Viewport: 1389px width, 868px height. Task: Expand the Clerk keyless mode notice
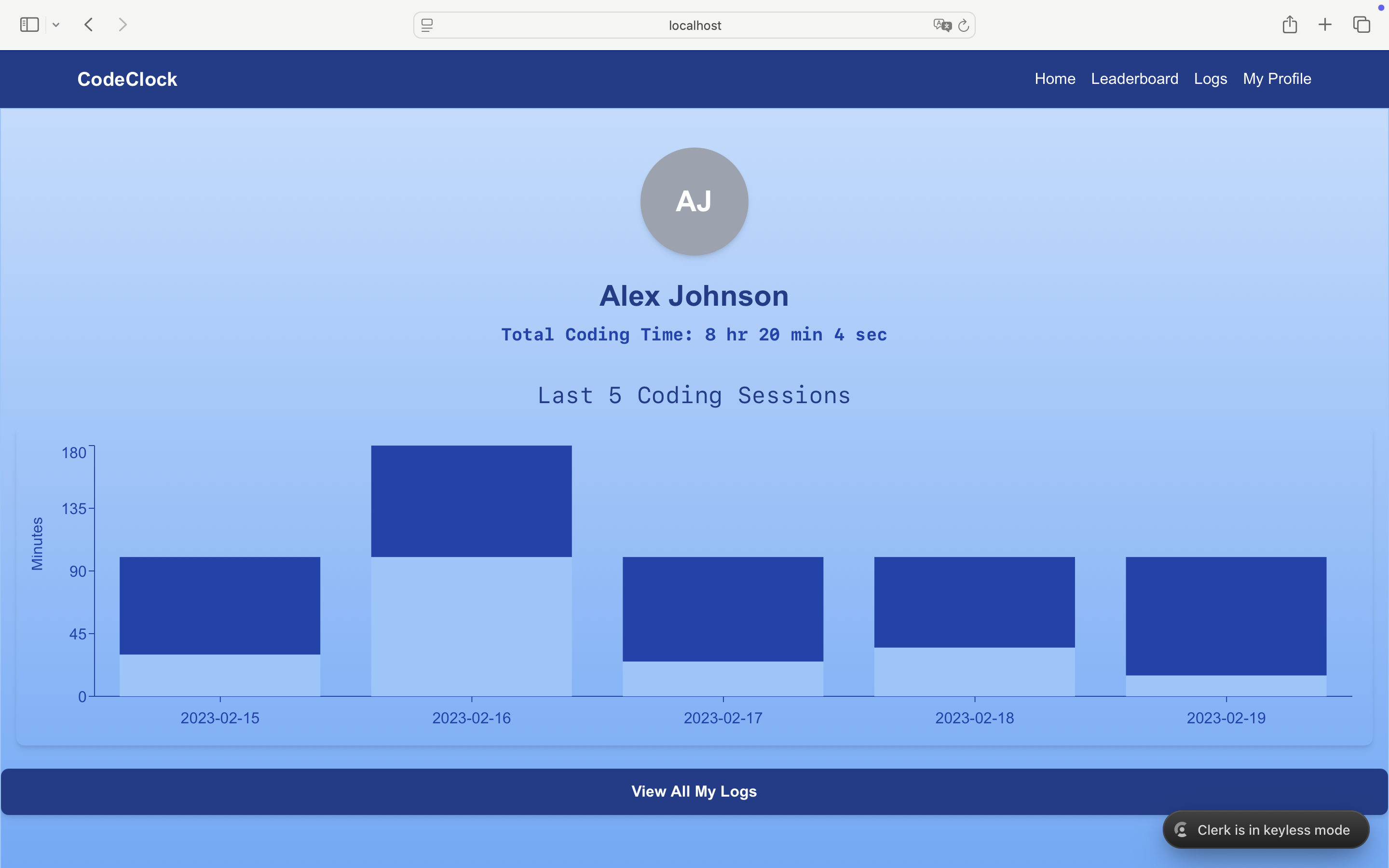point(1266,829)
